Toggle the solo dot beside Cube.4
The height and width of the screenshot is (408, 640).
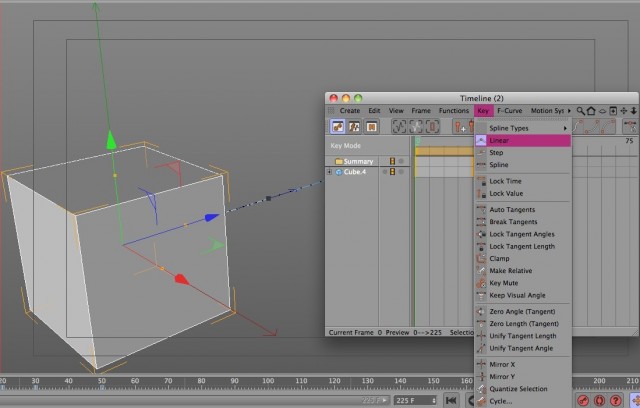[384, 172]
